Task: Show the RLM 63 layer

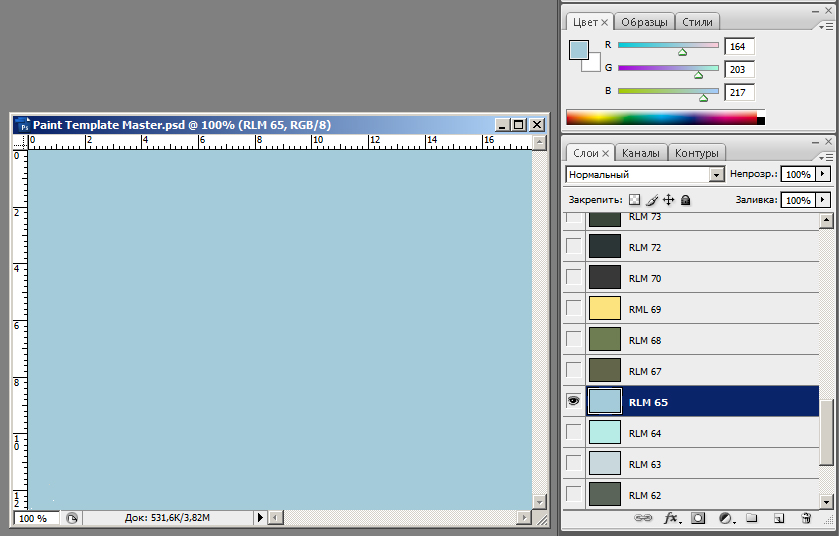Action: [574, 463]
